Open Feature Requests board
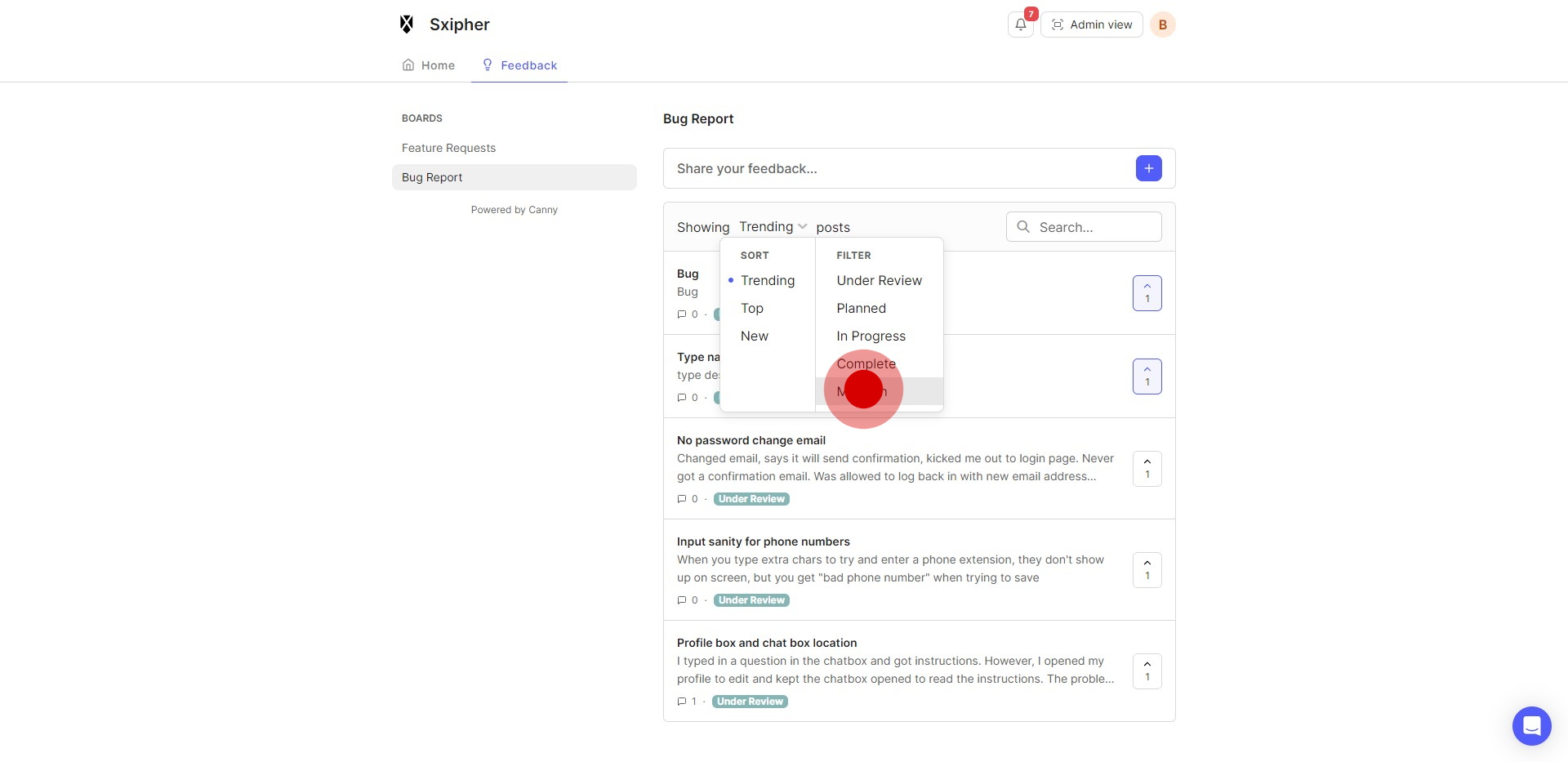1568x762 pixels. (448, 148)
